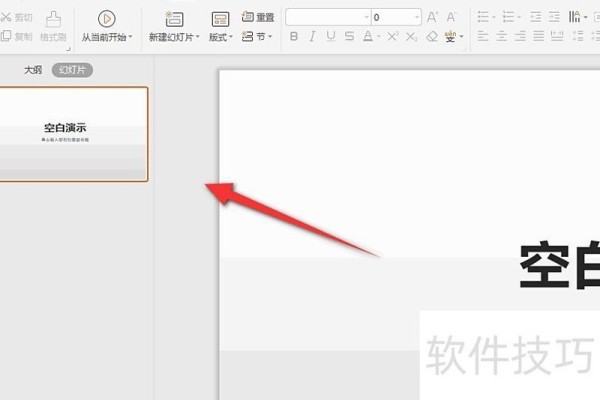The image size is (600, 400).
Task: Click the numbered list icon
Action: pyautogui.click(x=508, y=17)
